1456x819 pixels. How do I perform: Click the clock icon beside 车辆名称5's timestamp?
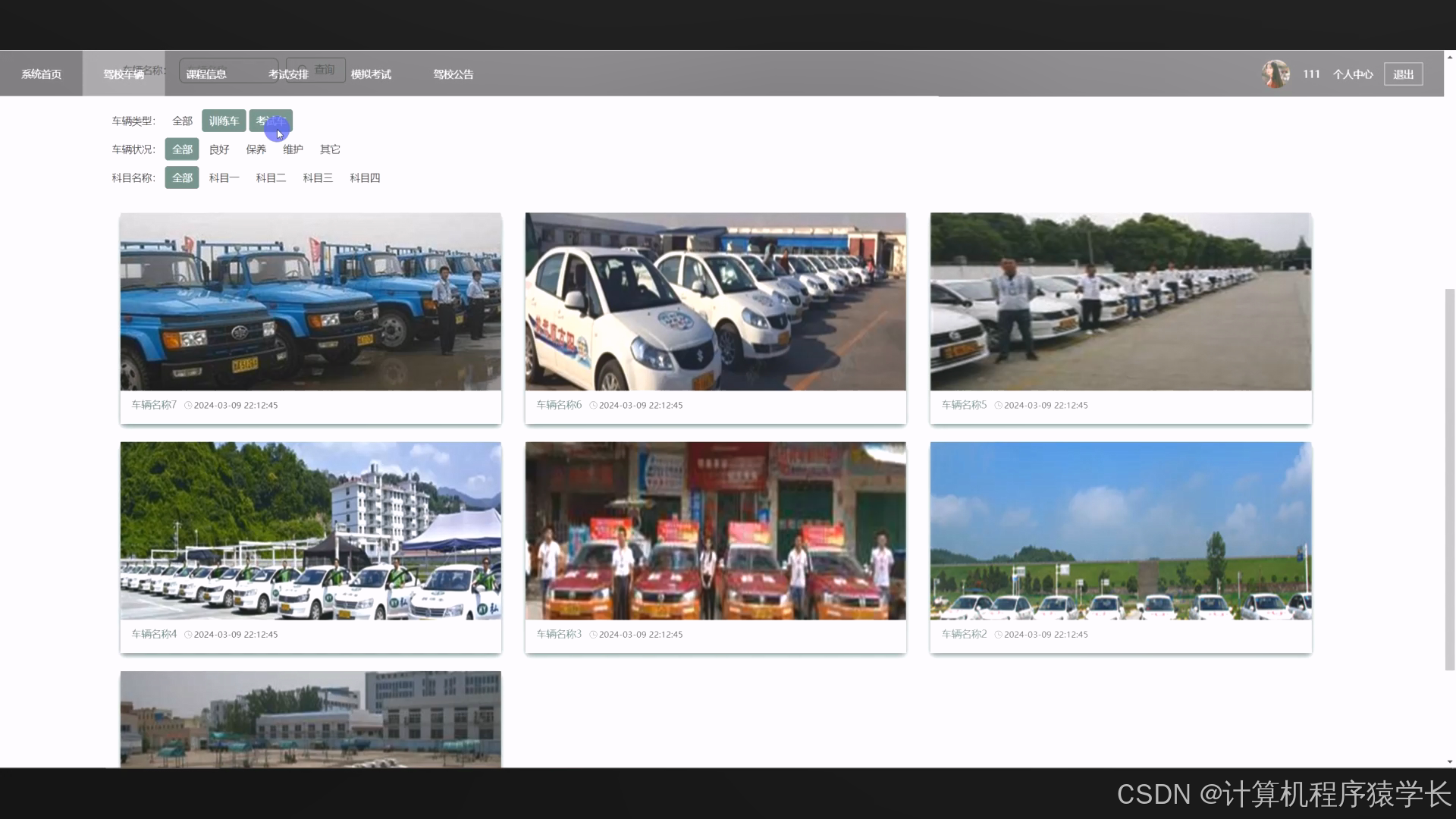(998, 406)
